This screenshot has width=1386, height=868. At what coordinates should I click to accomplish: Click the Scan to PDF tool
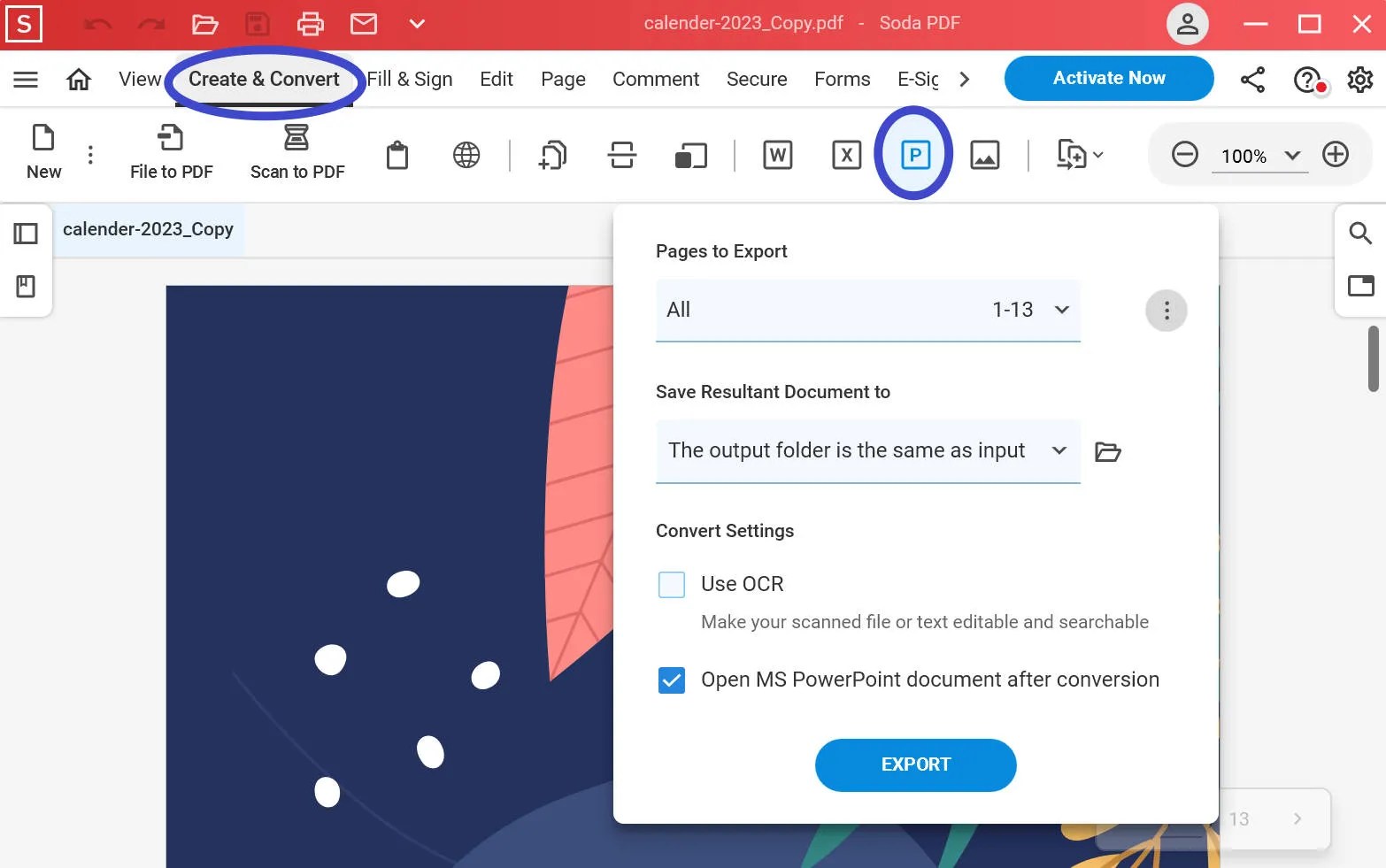click(297, 152)
